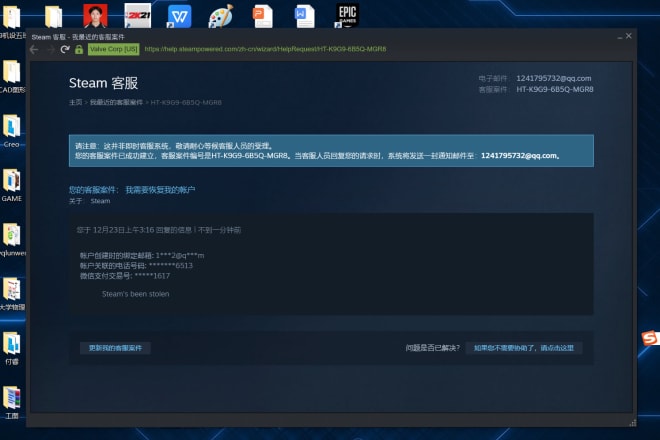Close the Steam support window

pyautogui.click(x=628, y=36)
